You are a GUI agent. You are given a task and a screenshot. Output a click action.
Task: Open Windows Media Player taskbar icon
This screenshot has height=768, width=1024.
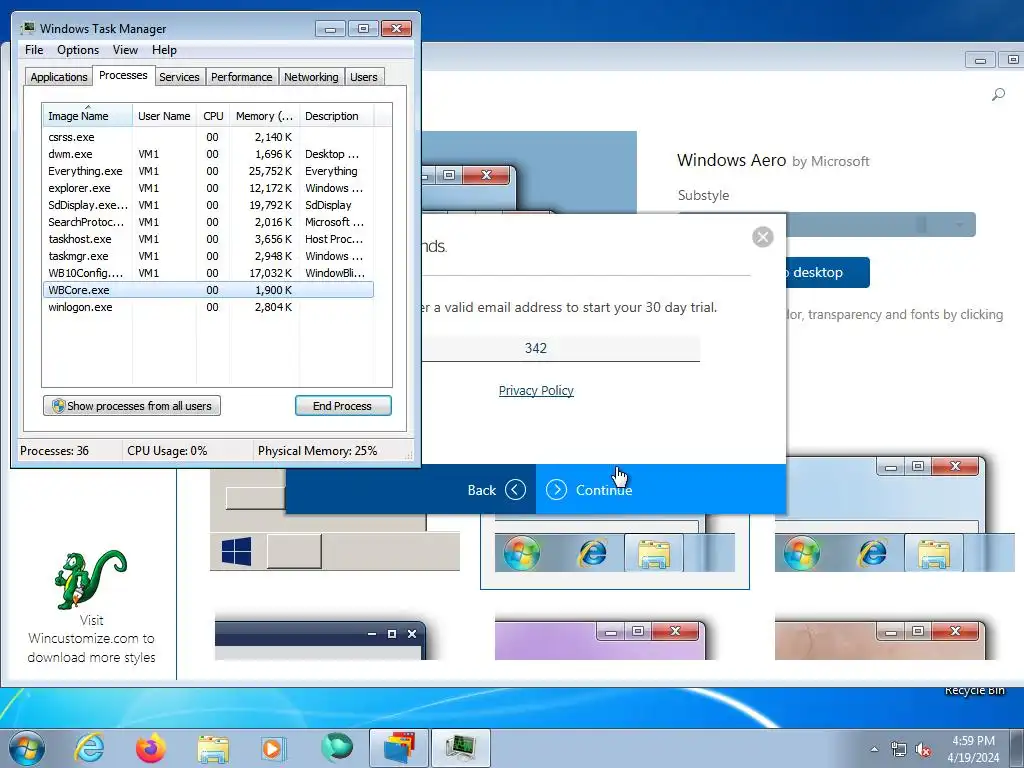point(273,748)
